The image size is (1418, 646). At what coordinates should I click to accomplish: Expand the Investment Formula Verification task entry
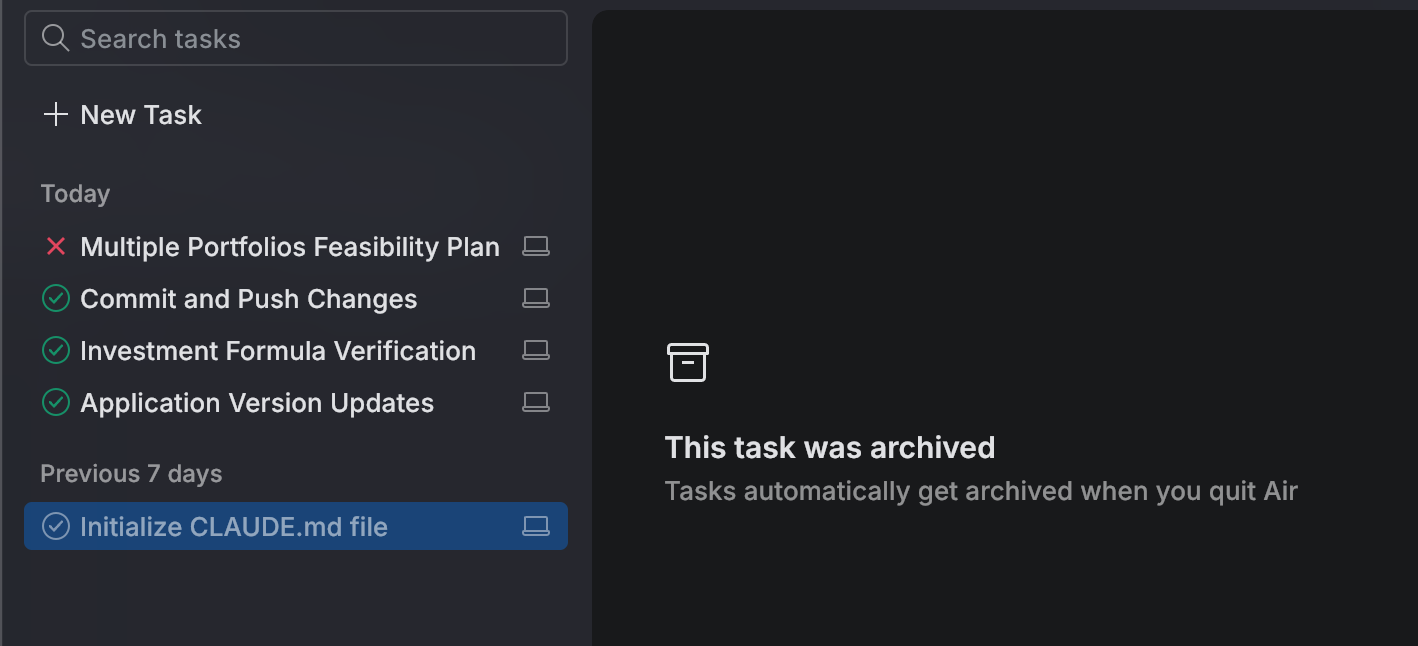pyautogui.click(x=278, y=350)
